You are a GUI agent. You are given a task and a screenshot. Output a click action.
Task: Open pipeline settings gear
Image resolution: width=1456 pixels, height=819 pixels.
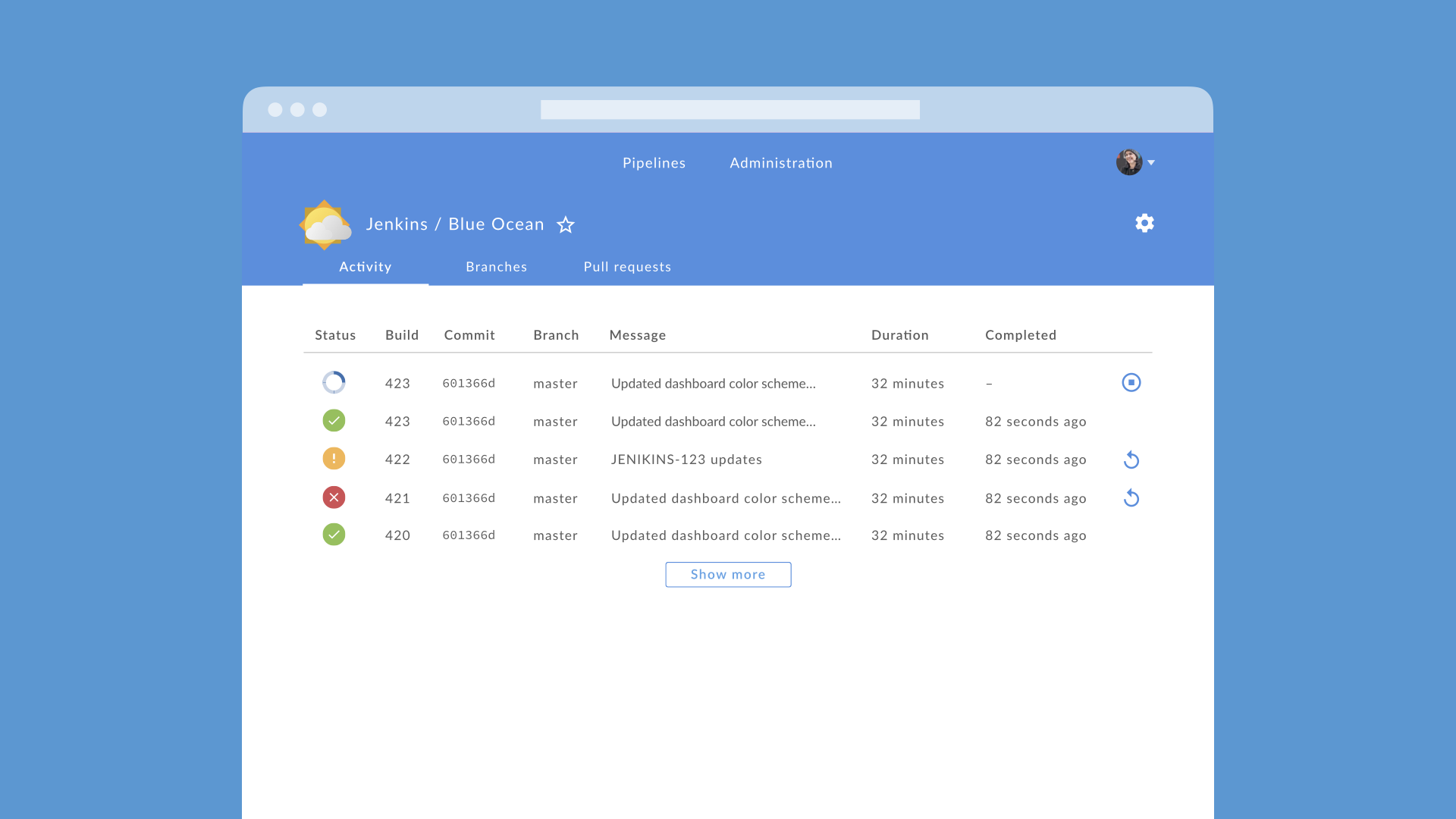coord(1144,223)
